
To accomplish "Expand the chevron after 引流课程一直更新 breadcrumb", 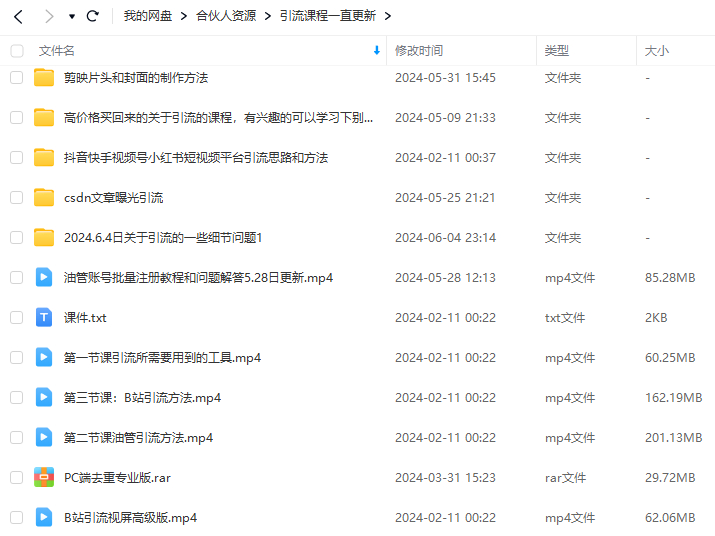I will (388, 16).
